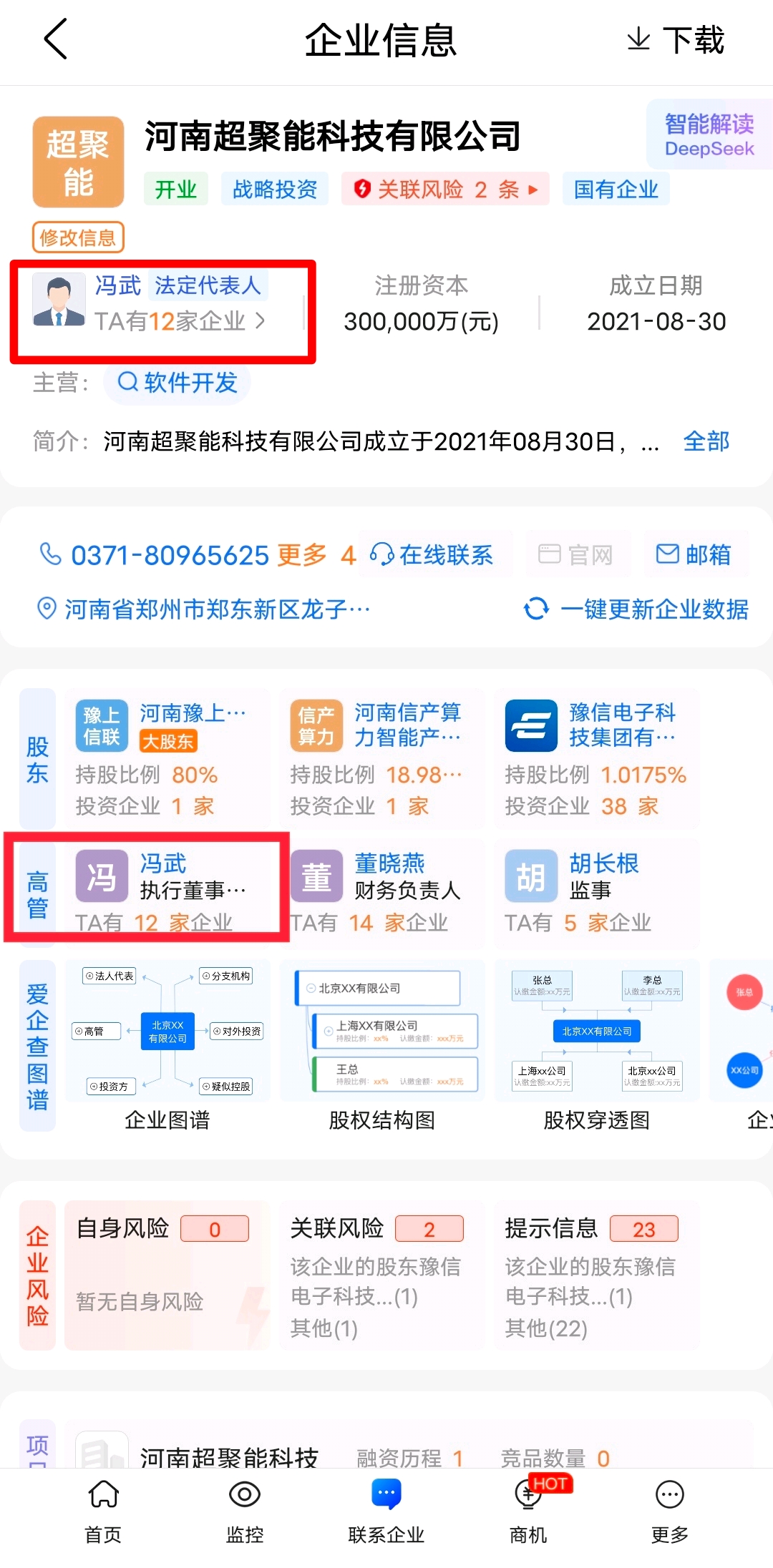The width and height of the screenshot is (773, 1568).
Task: Open the 股东 section tab
Action: click(37, 759)
